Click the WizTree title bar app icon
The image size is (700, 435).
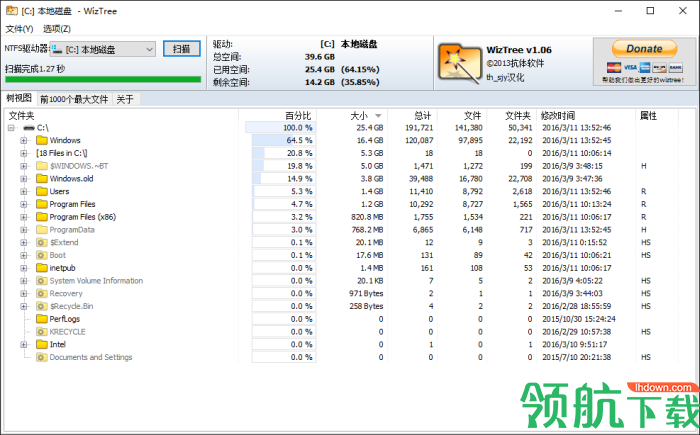11,10
